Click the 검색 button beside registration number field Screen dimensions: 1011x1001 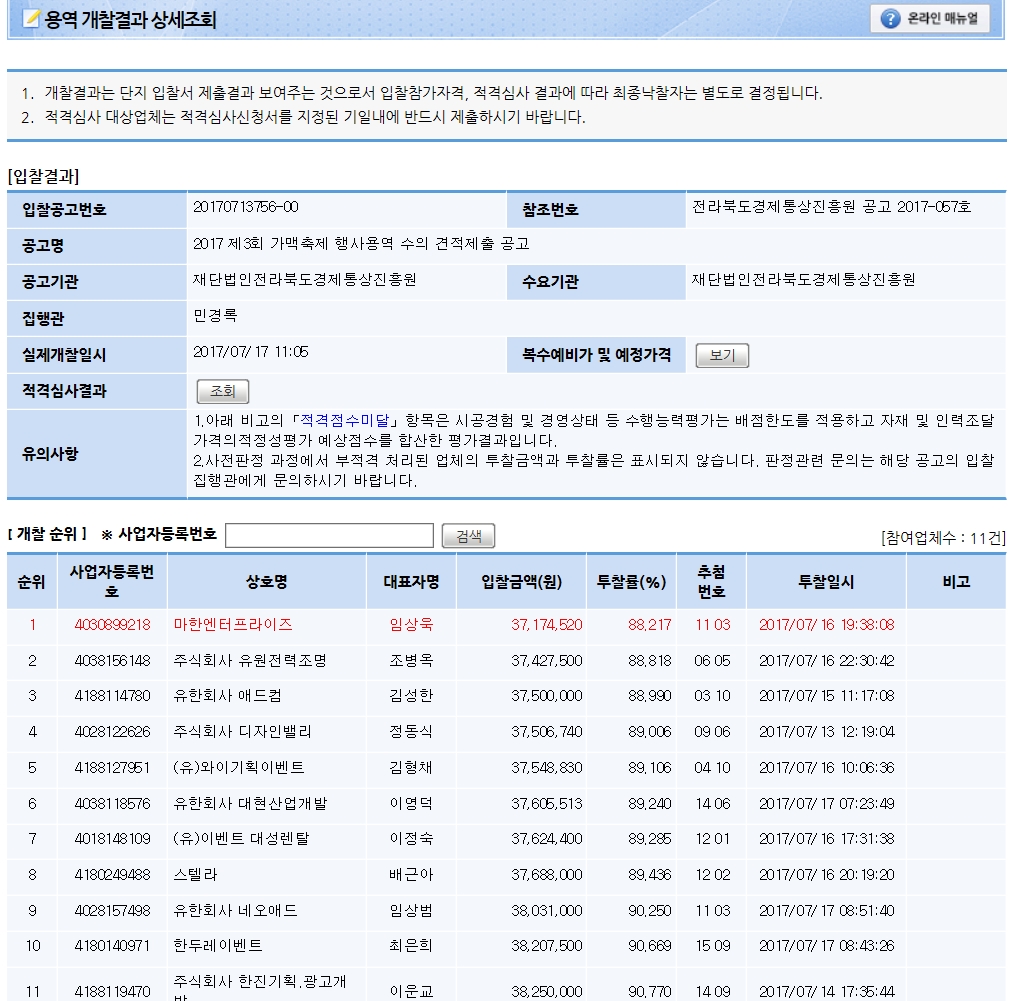[x=468, y=536]
